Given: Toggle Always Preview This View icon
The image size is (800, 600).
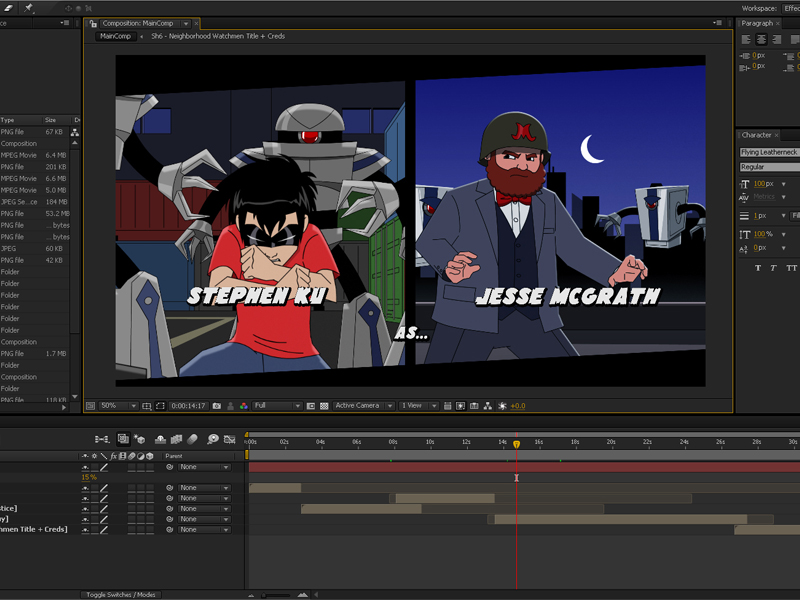Looking at the screenshot, I should (90, 406).
